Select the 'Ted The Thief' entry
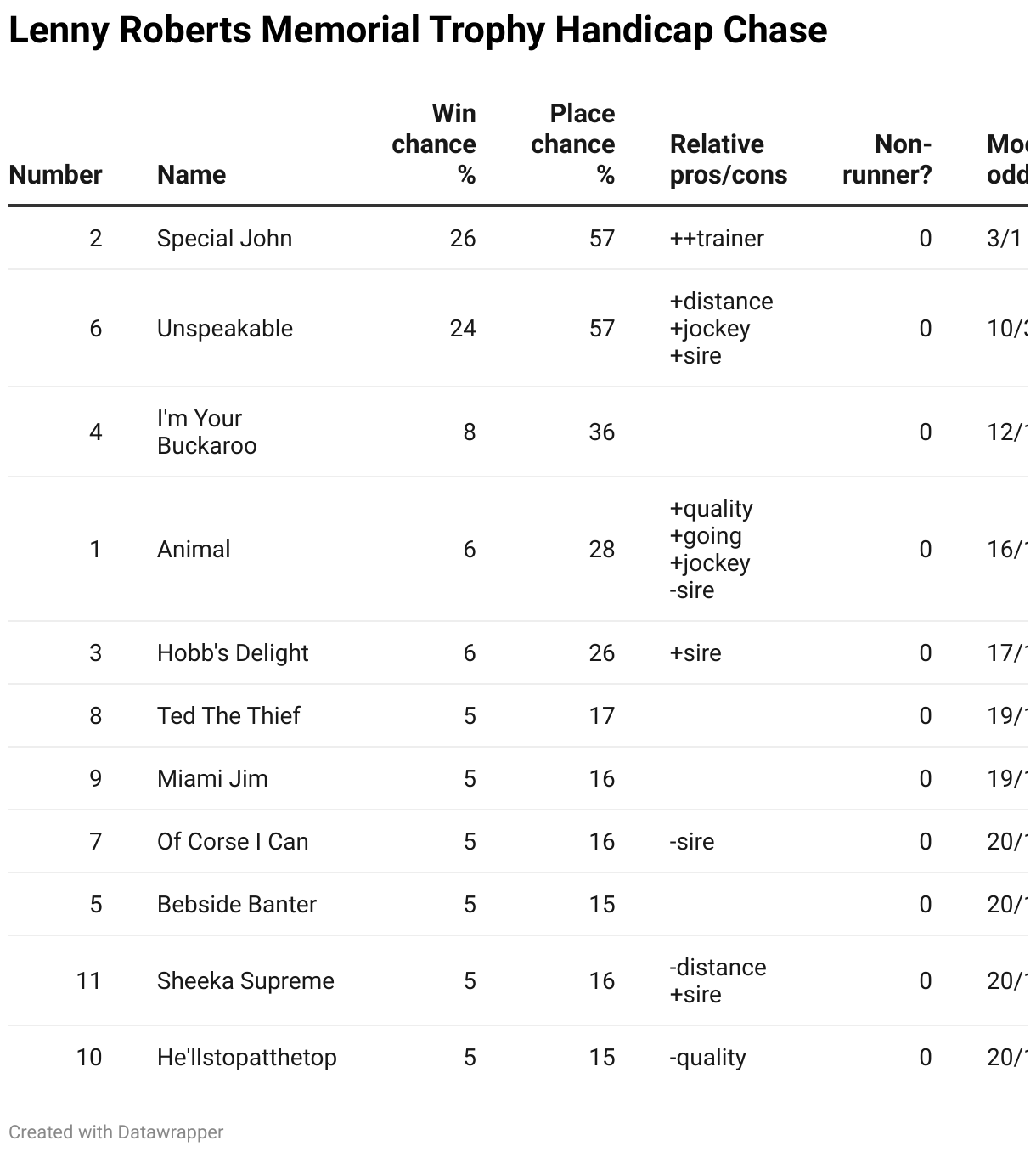The width and height of the screenshot is (1036, 1152). (x=228, y=716)
